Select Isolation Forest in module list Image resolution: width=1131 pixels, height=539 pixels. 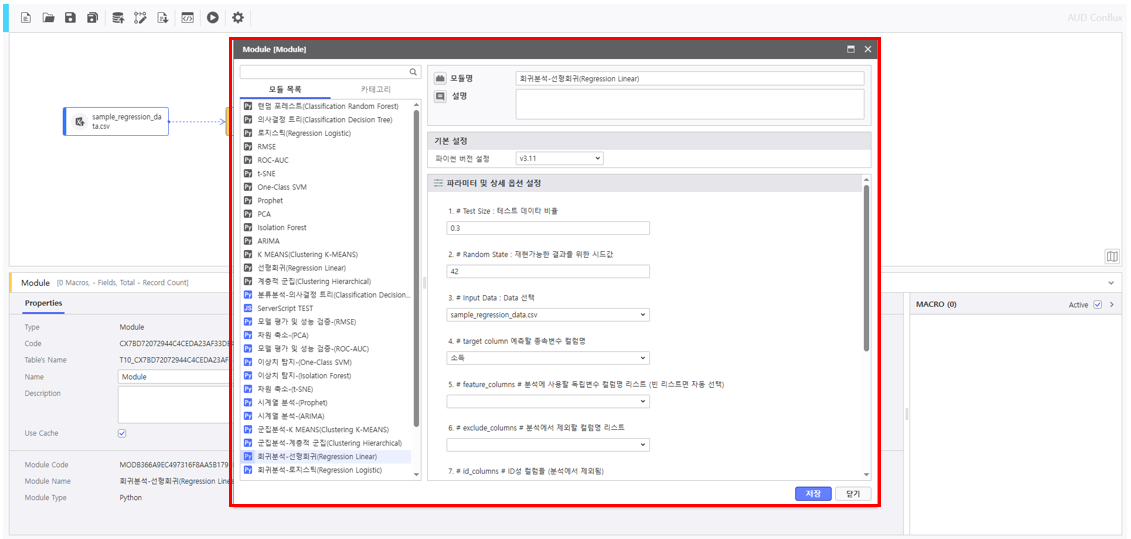coord(282,227)
